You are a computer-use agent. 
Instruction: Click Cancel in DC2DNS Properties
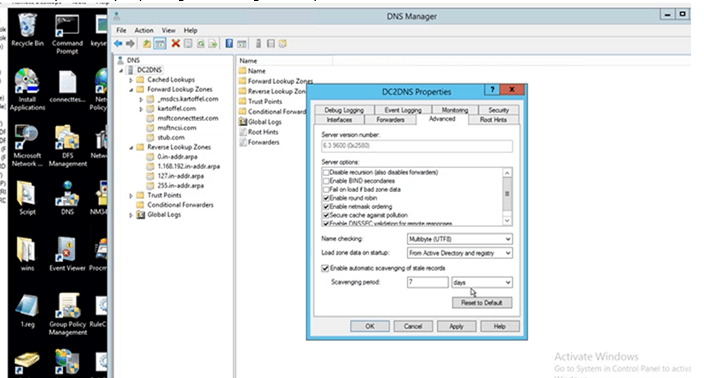[413, 326]
